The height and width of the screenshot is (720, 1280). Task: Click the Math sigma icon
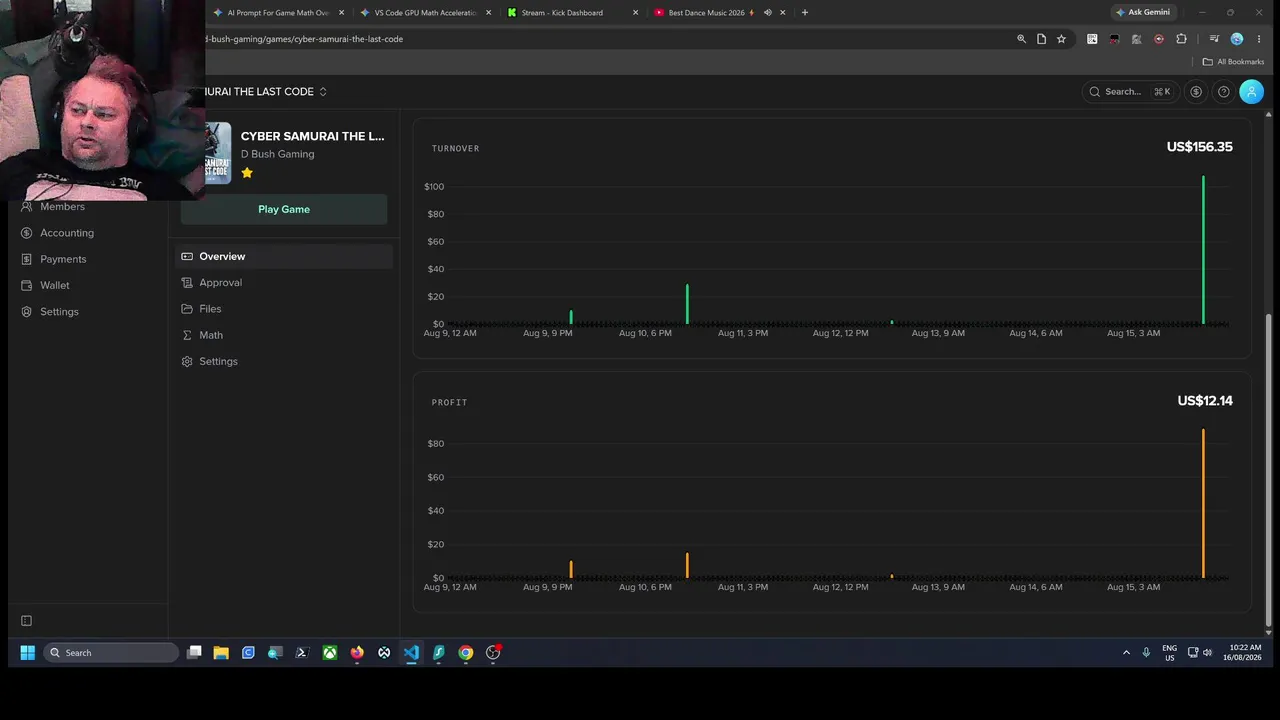click(187, 335)
